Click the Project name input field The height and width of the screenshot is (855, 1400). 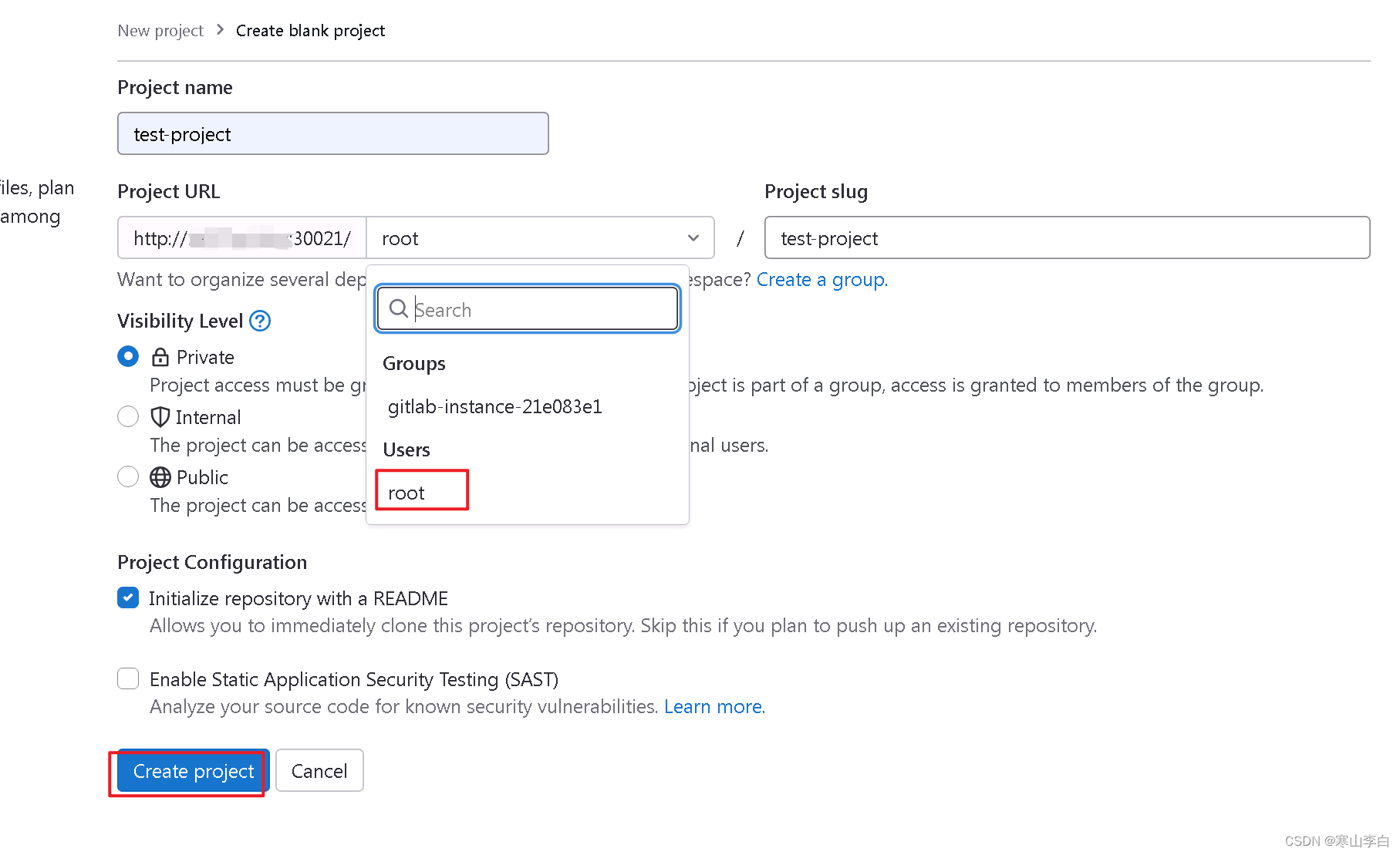[333, 133]
